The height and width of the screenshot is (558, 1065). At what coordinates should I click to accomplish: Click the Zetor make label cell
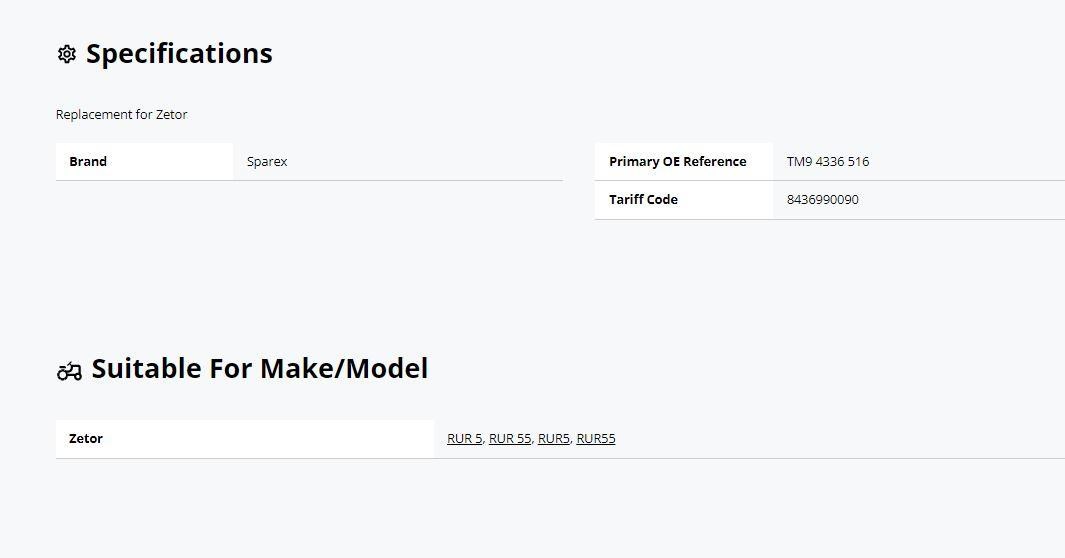pyautogui.click(x=245, y=439)
